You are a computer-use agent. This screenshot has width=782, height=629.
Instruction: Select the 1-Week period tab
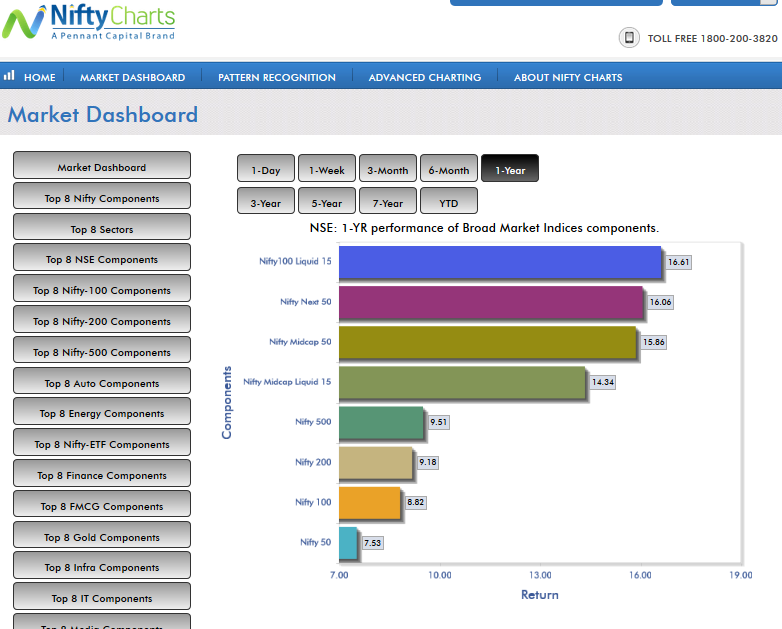[x=327, y=169]
